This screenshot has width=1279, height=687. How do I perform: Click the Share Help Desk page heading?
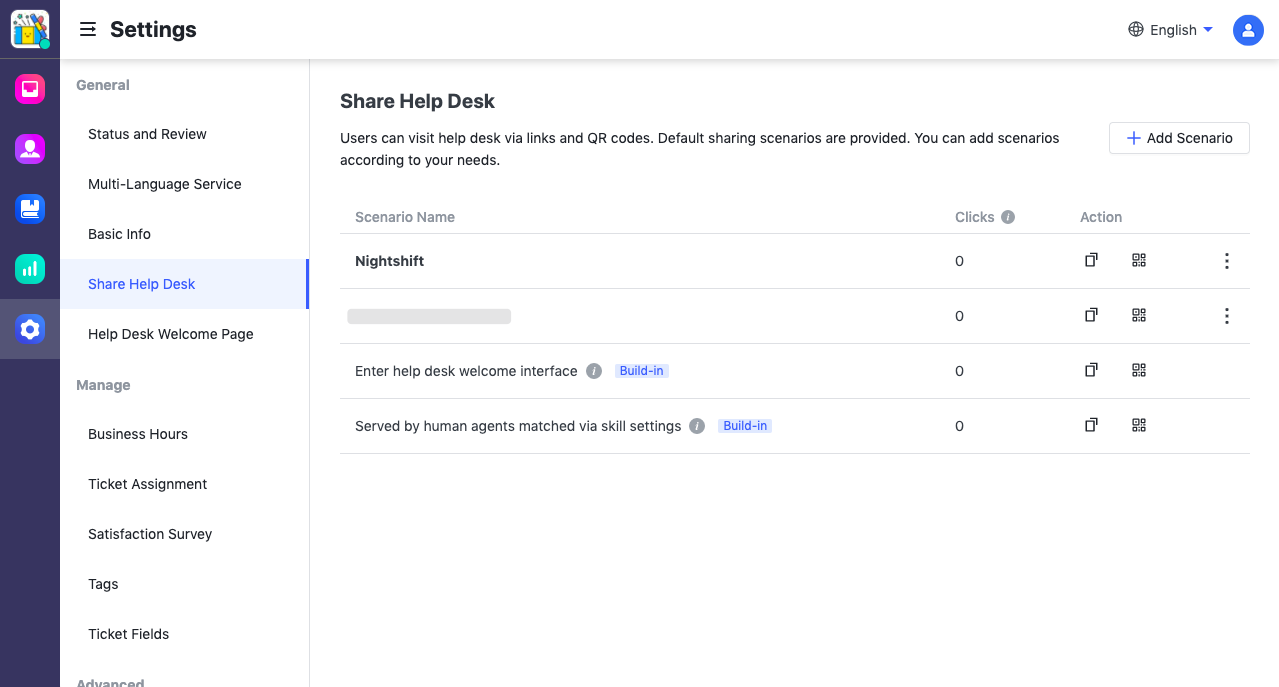point(418,101)
